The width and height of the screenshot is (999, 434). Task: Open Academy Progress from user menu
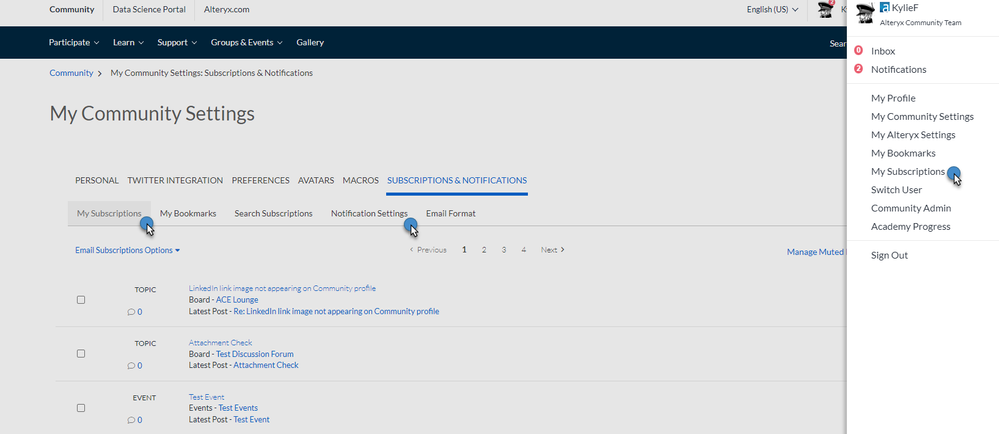point(910,227)
